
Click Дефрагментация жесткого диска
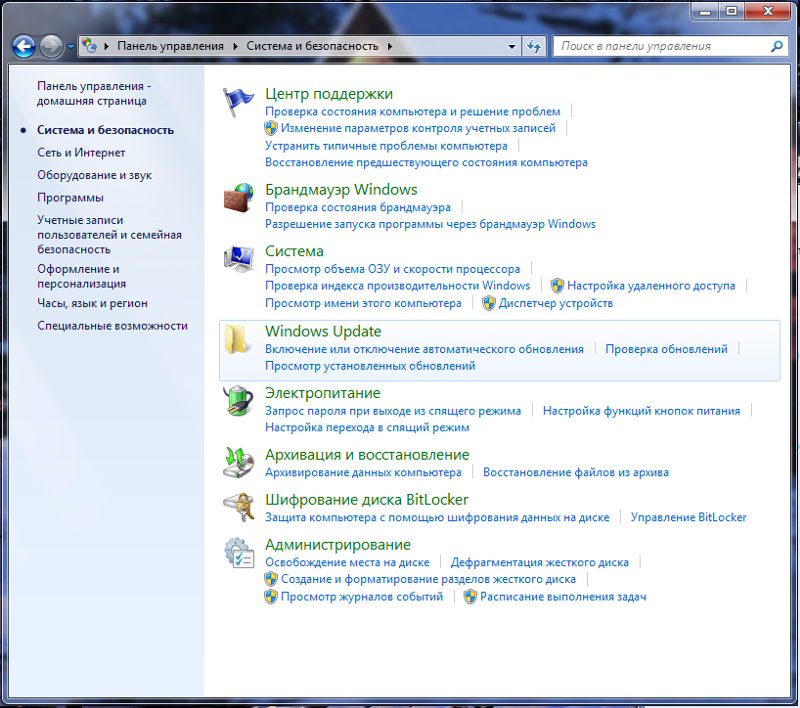[540, 562]
